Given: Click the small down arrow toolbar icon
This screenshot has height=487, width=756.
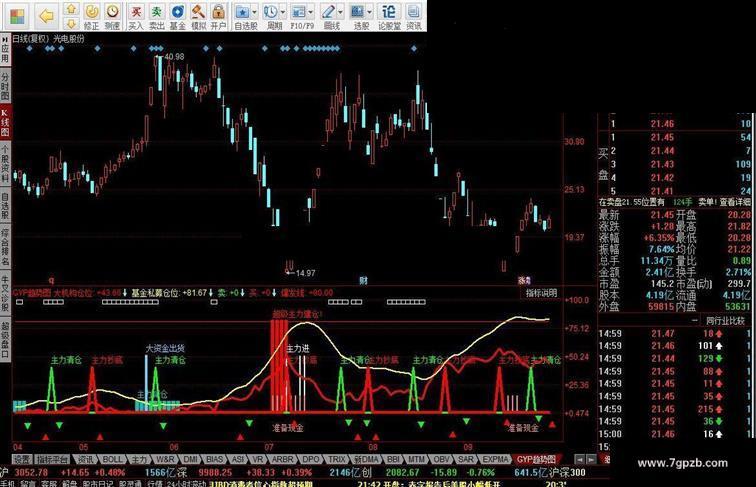Looking at the screenshot, I should pyautogui.click(x=71, y=23).
